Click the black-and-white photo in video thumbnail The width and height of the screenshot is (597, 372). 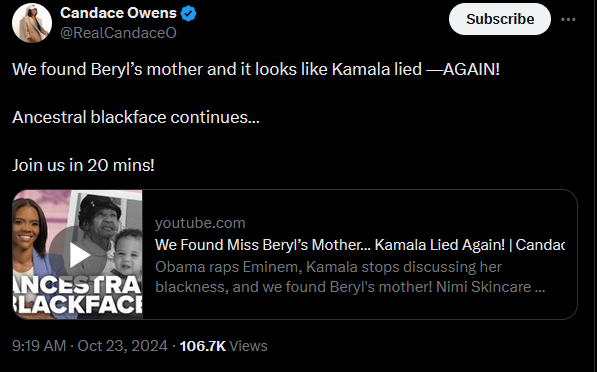[x=107, y=236]
